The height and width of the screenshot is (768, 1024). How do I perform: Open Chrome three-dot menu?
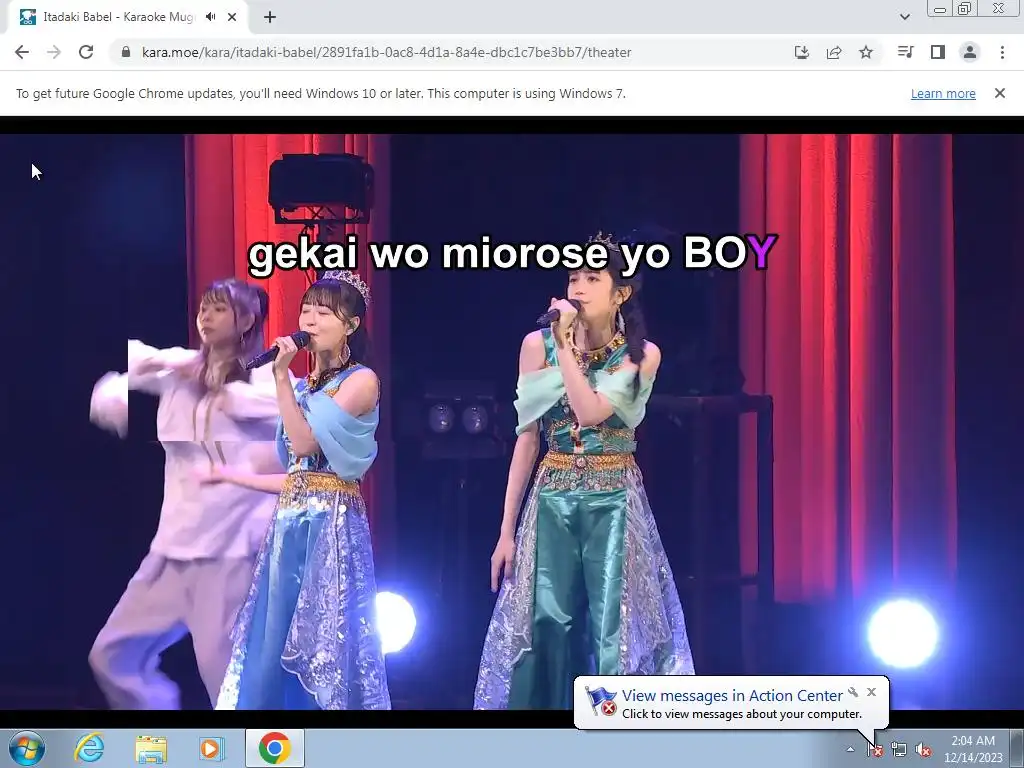[1002, 52]
